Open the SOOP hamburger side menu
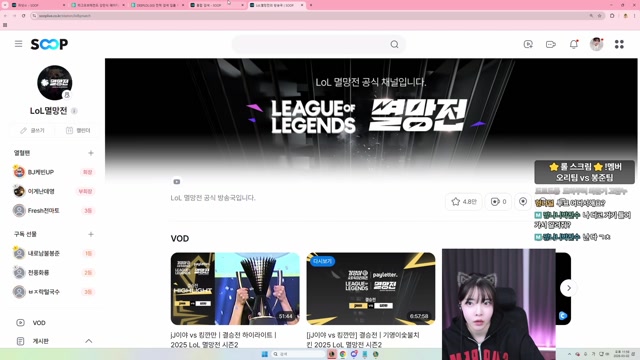The width and height of the screenshot is (640, 360). 18,44
